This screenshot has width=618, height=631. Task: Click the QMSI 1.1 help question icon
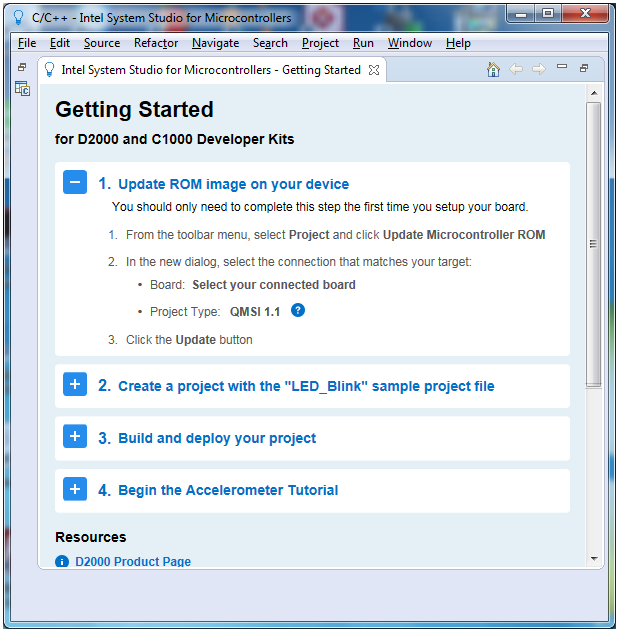[298, 310]
